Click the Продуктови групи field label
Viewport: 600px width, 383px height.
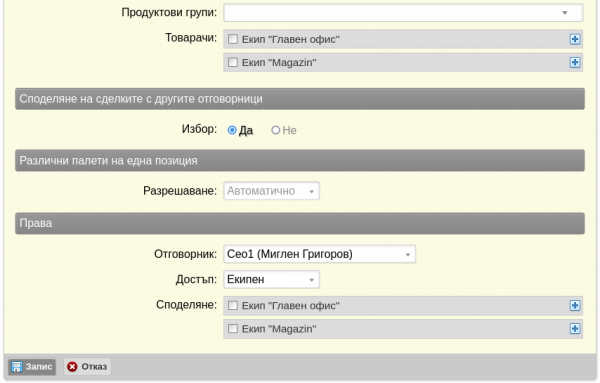[169, 12]
